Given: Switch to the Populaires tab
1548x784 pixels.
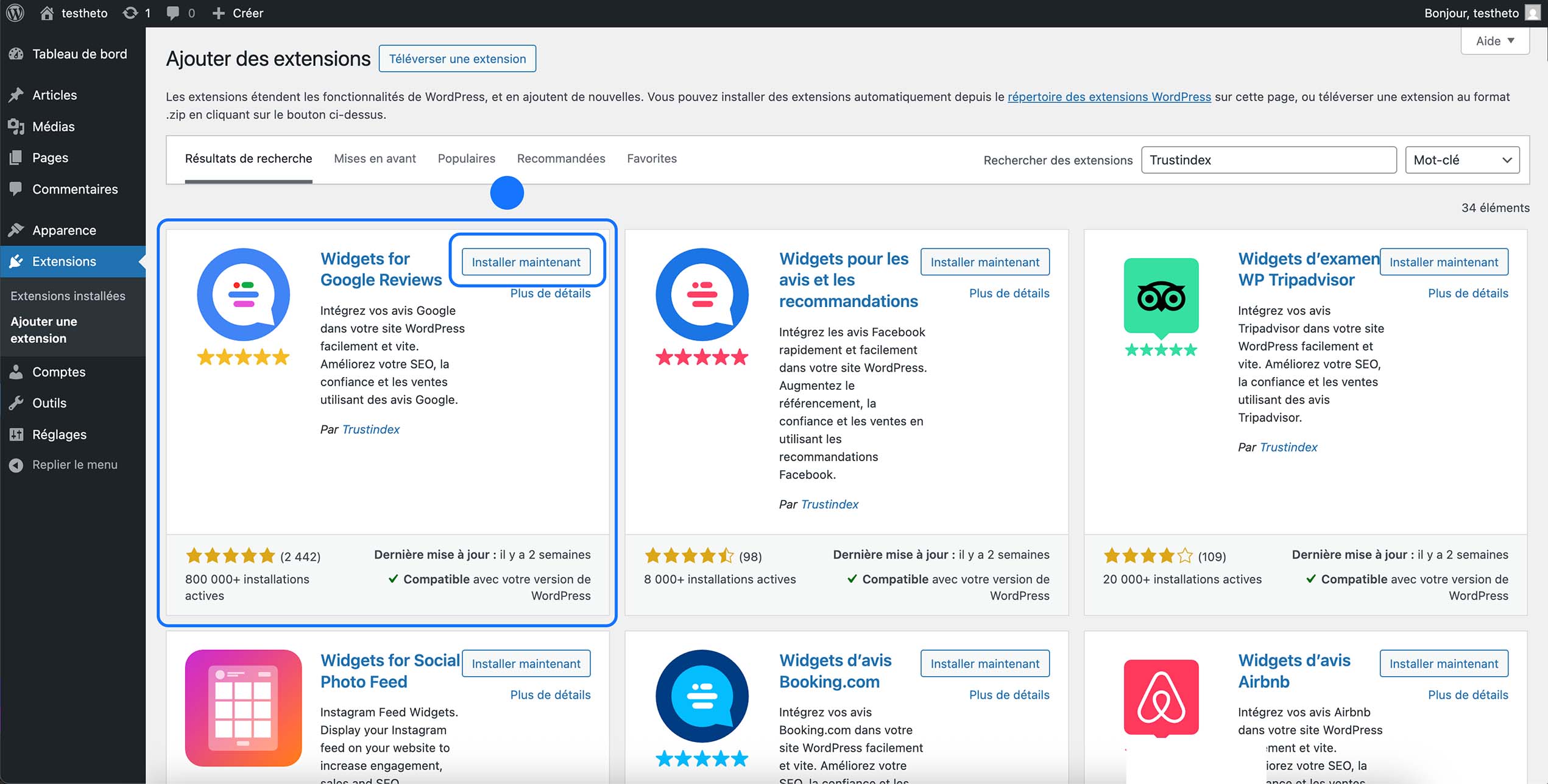Looking at the screenshot, I should coord(466,158).
